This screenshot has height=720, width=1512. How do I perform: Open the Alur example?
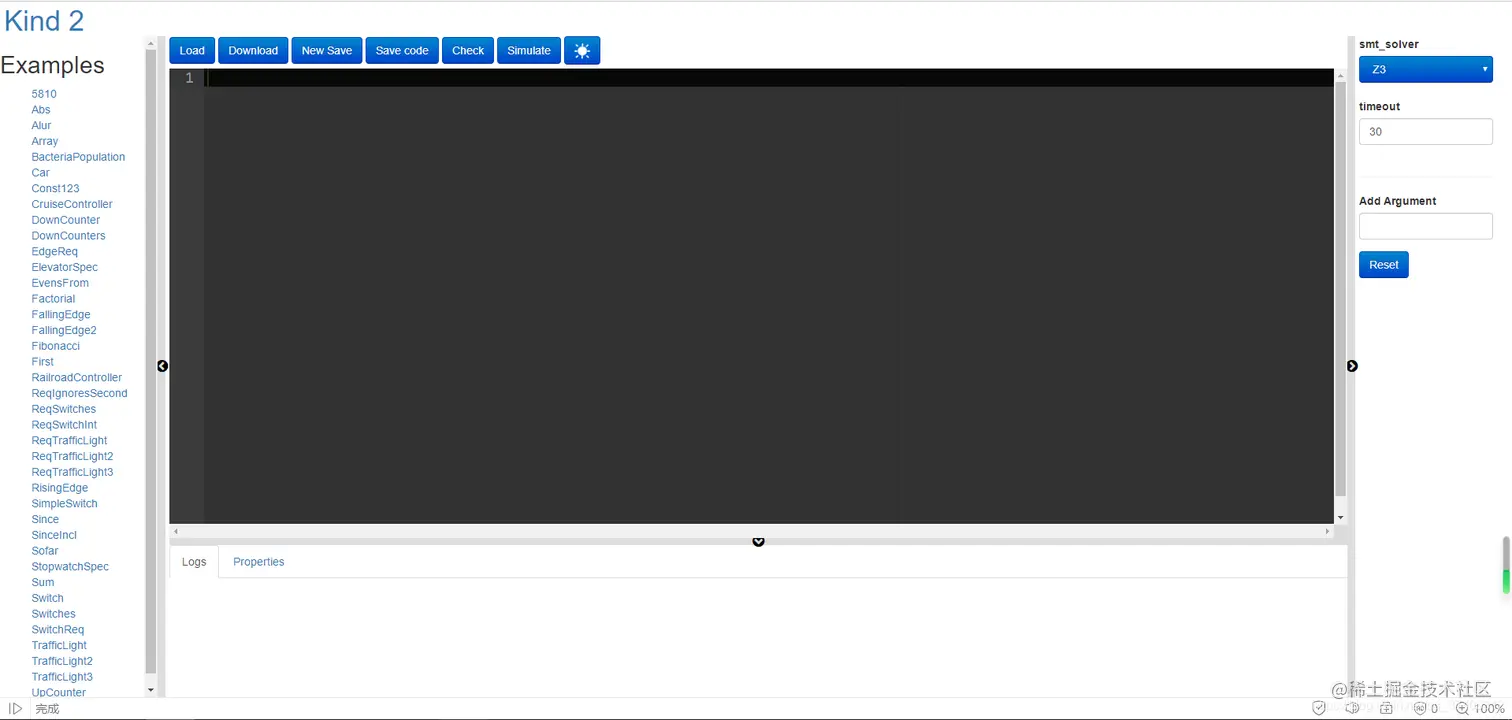41,126
